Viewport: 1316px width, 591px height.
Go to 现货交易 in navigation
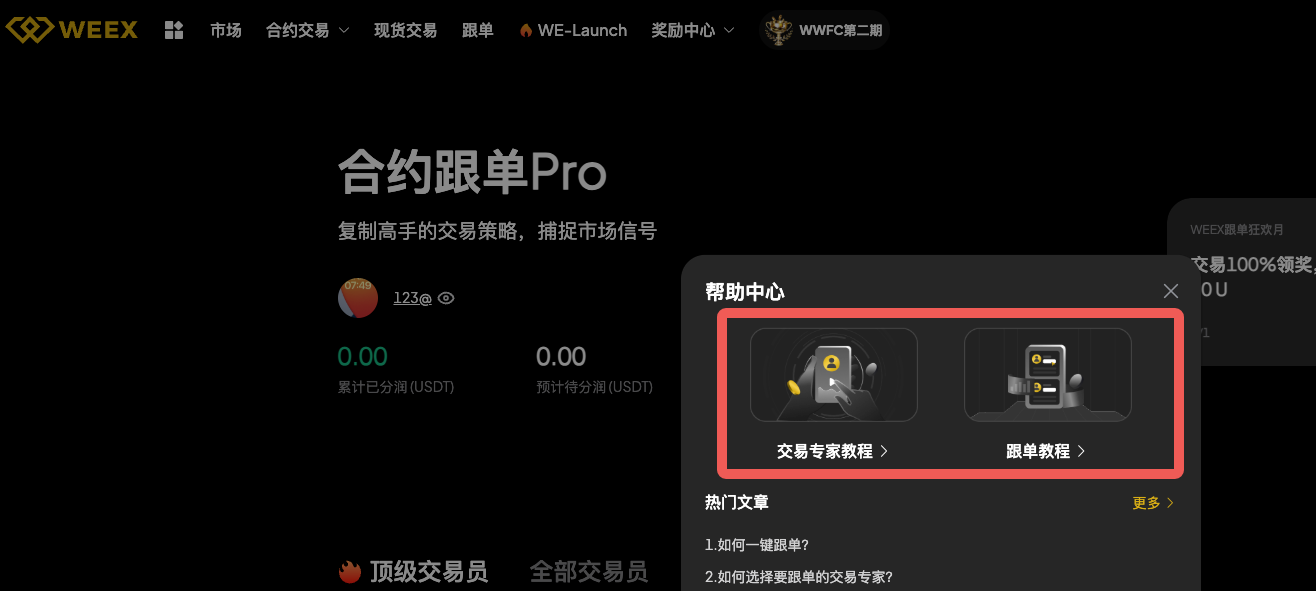click(x=405, y=31)
